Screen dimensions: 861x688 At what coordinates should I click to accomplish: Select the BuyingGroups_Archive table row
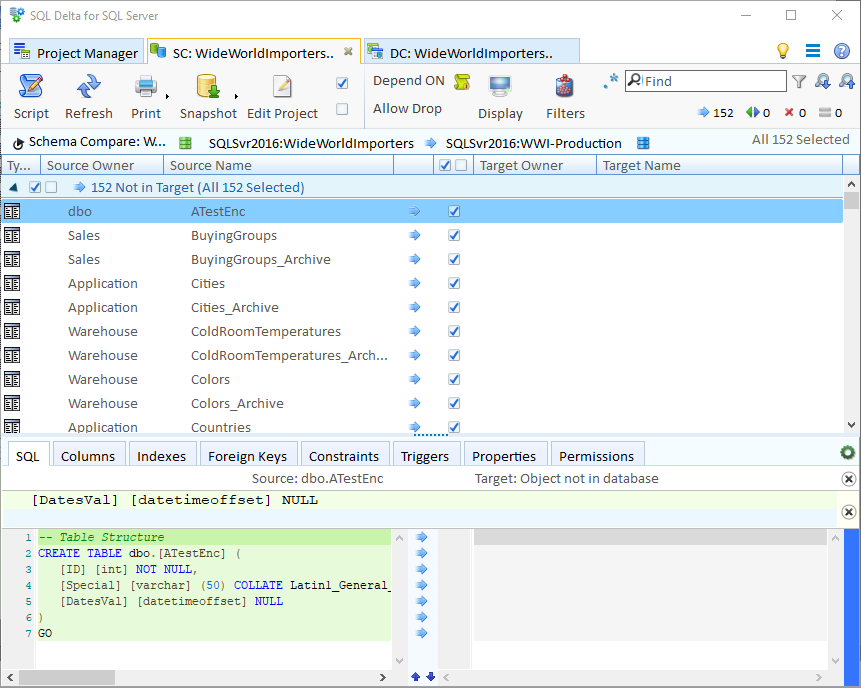click(422, 259)
